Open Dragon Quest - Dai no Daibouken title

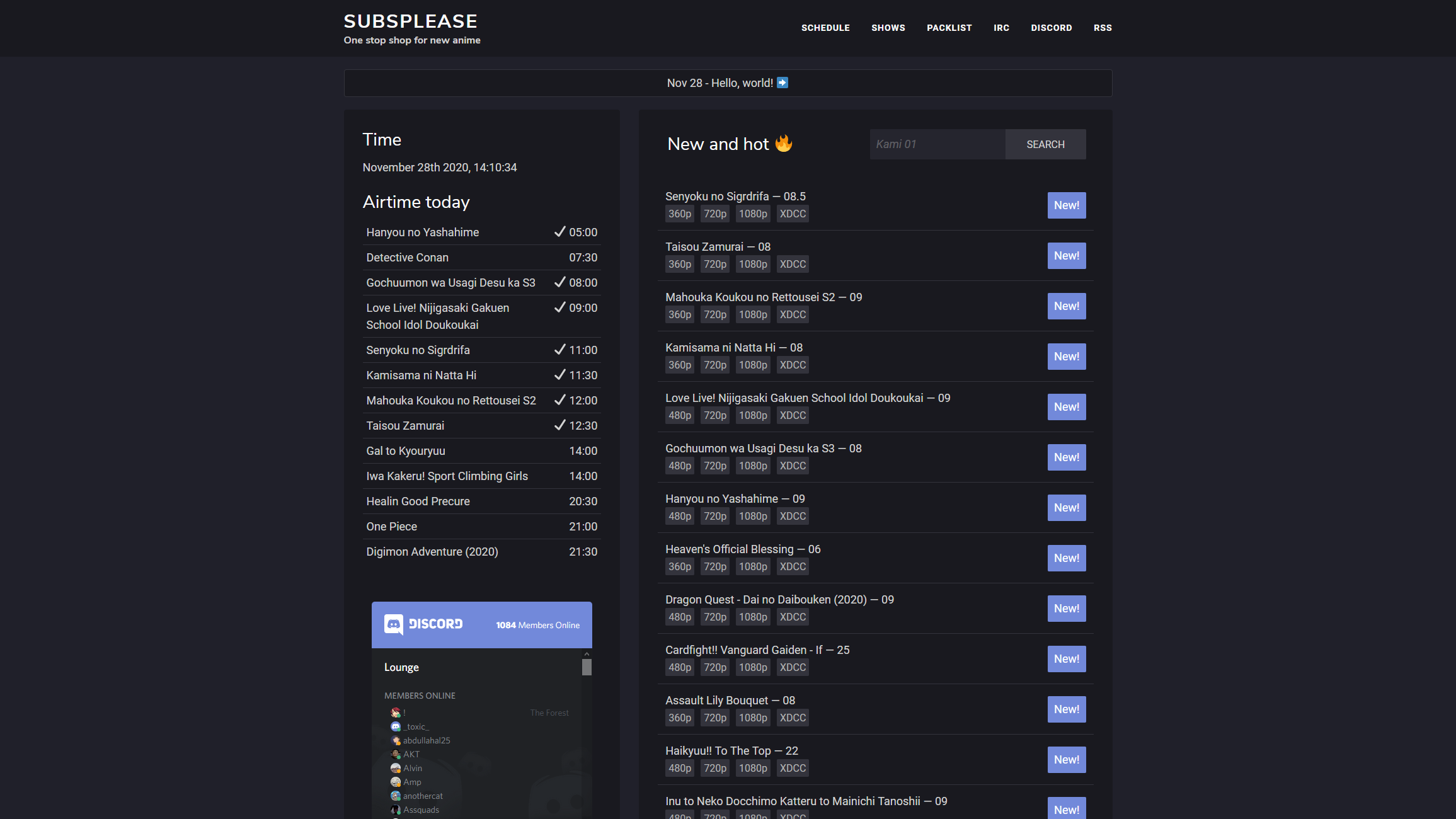pos(779,600)
